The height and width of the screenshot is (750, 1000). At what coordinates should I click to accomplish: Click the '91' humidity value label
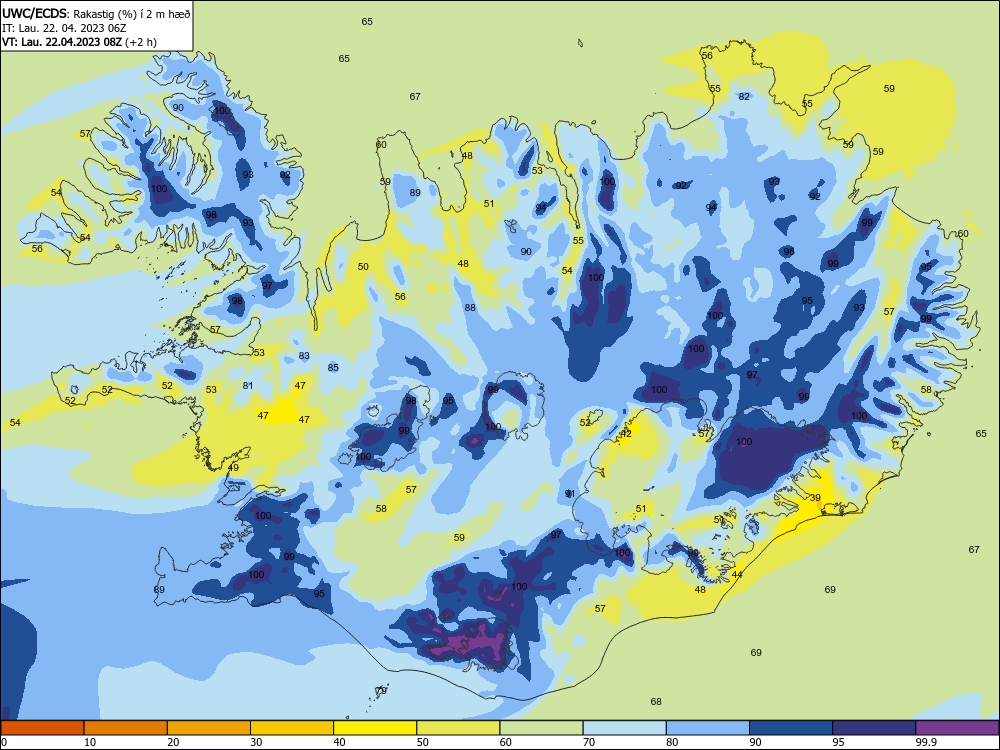point(570,494)
